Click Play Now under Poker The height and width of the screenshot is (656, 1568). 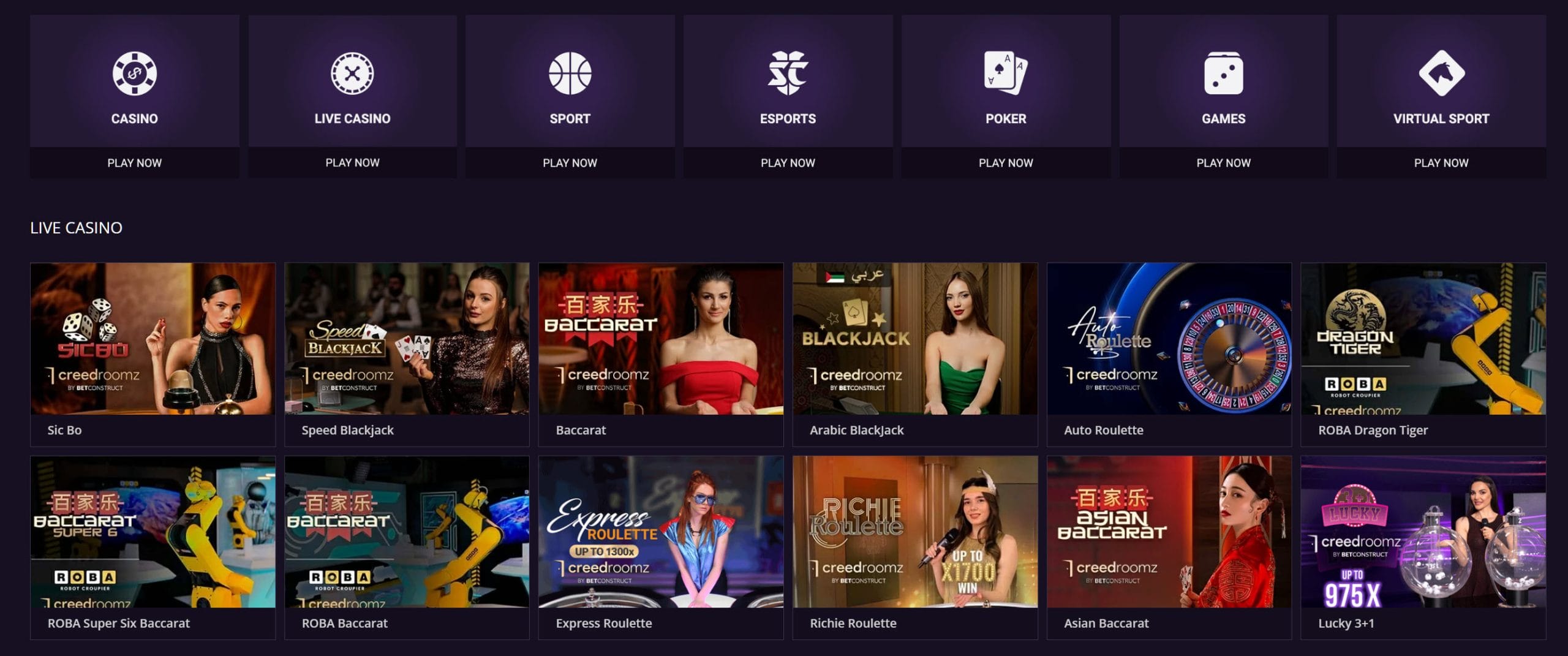(x=1006, y=163)
